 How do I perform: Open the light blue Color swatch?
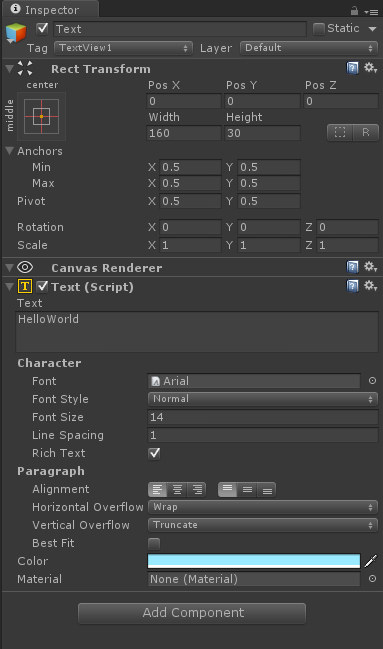click(x=254, y=561)
